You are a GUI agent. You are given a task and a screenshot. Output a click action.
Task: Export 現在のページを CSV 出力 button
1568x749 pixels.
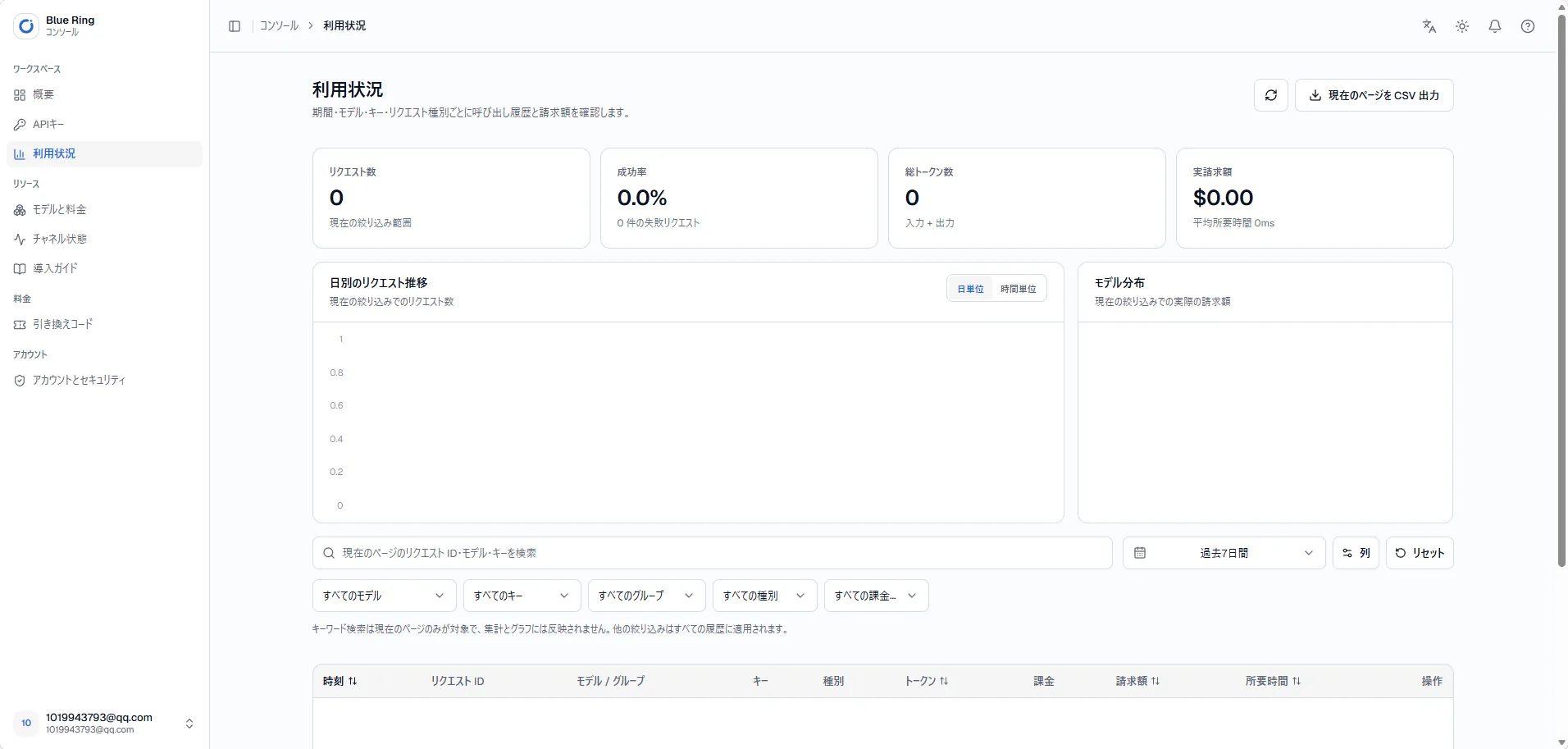[x=1374, y=95]
